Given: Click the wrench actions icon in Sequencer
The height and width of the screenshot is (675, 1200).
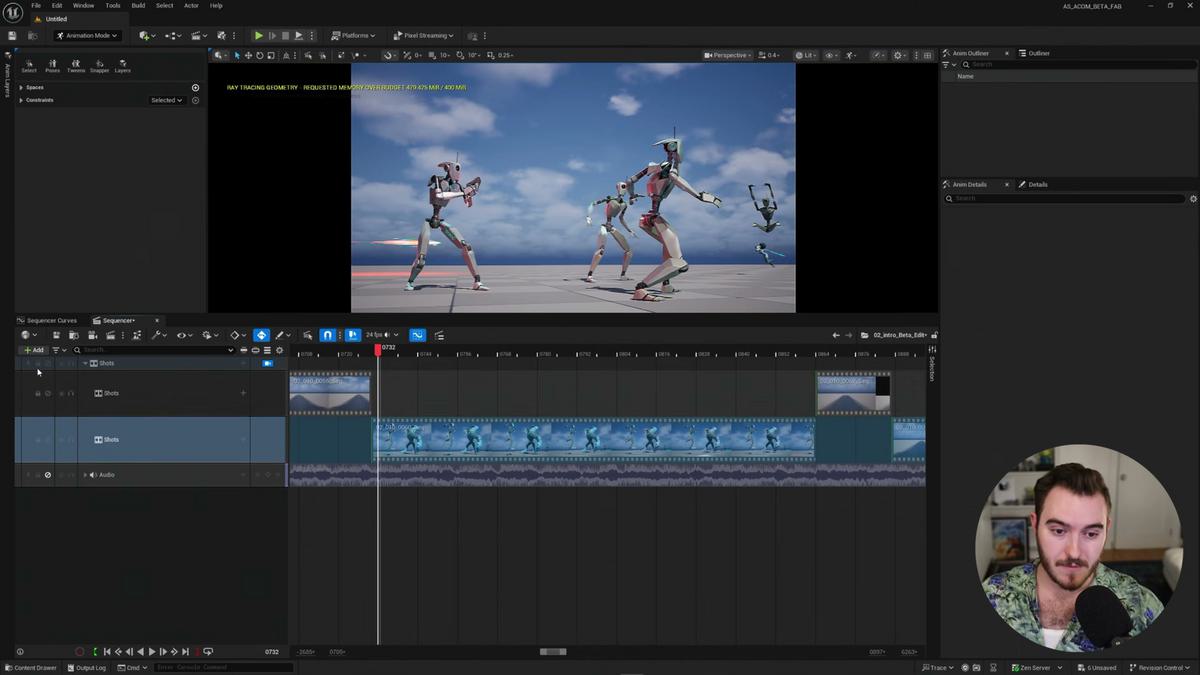Looking at the screenshot, I should coord(157,335).
